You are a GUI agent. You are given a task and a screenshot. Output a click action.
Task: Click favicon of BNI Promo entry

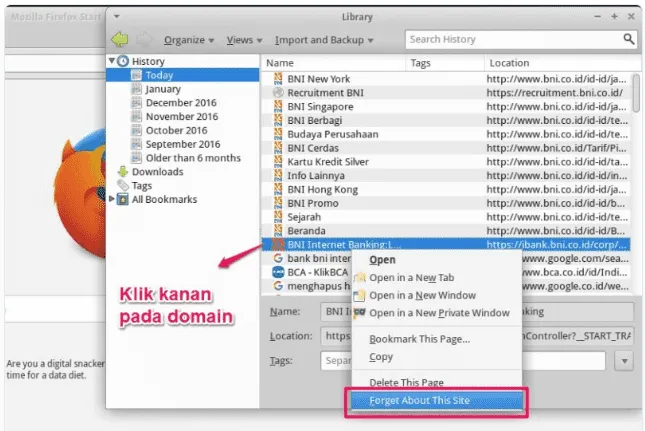click(278, 203)
